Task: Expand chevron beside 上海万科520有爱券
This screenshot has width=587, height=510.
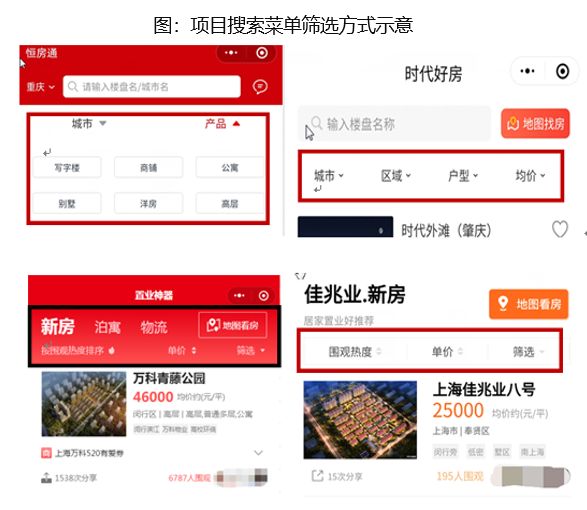Action: coord(258,453)
